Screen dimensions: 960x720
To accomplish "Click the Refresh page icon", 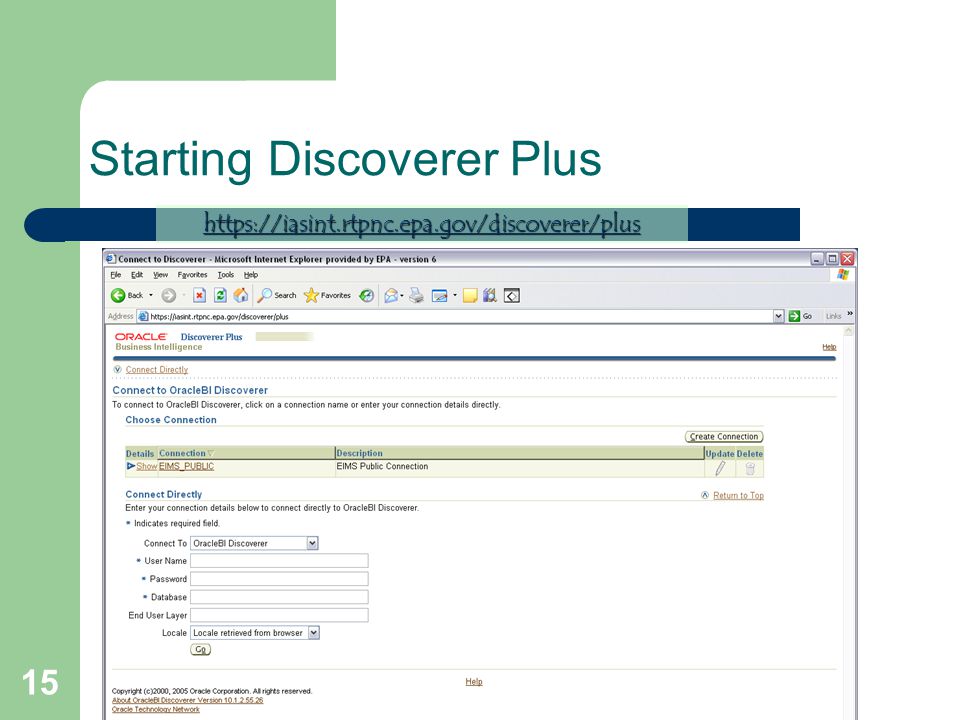I will (220, 296).
